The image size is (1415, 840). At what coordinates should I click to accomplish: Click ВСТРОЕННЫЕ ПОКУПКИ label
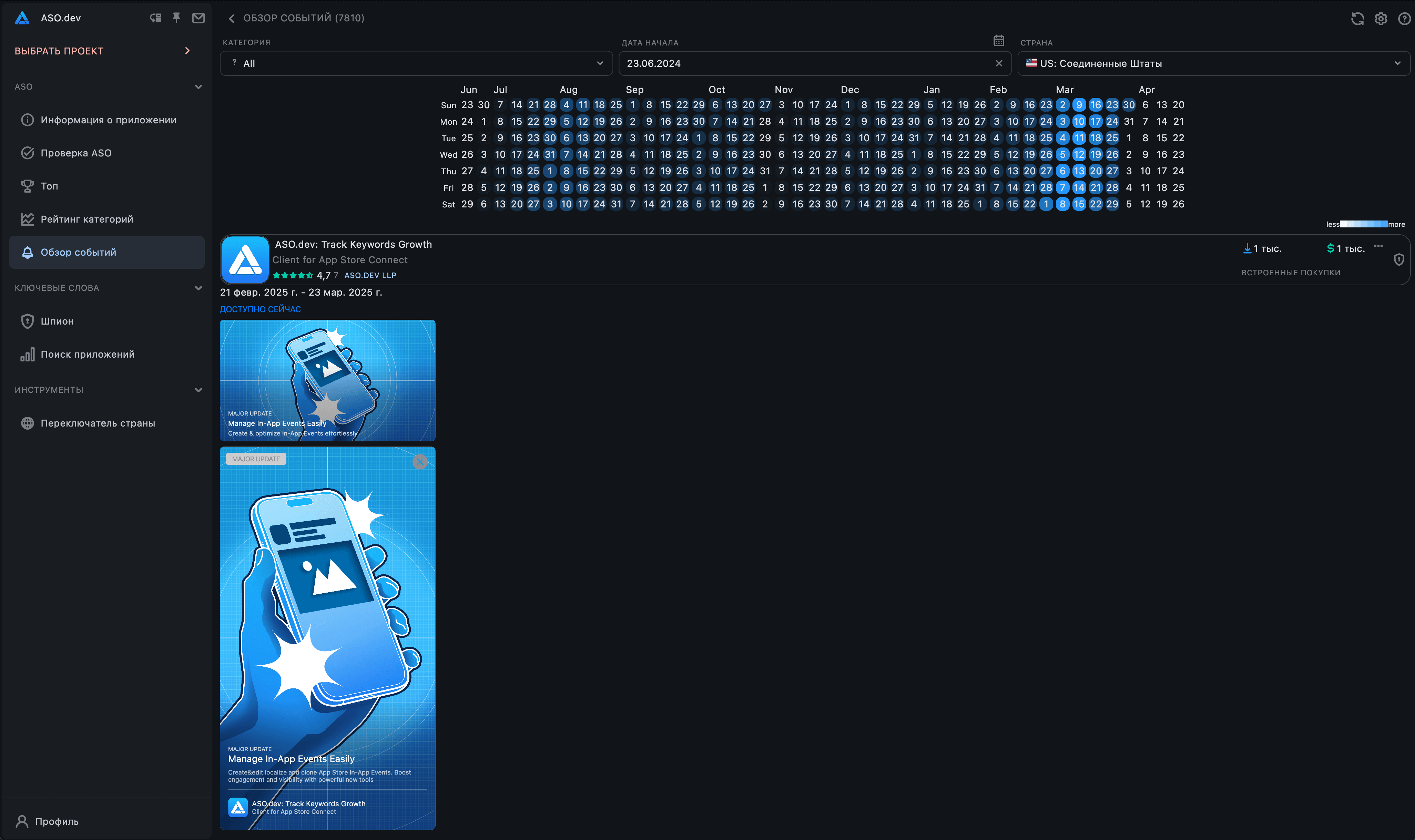point(1291,273)
